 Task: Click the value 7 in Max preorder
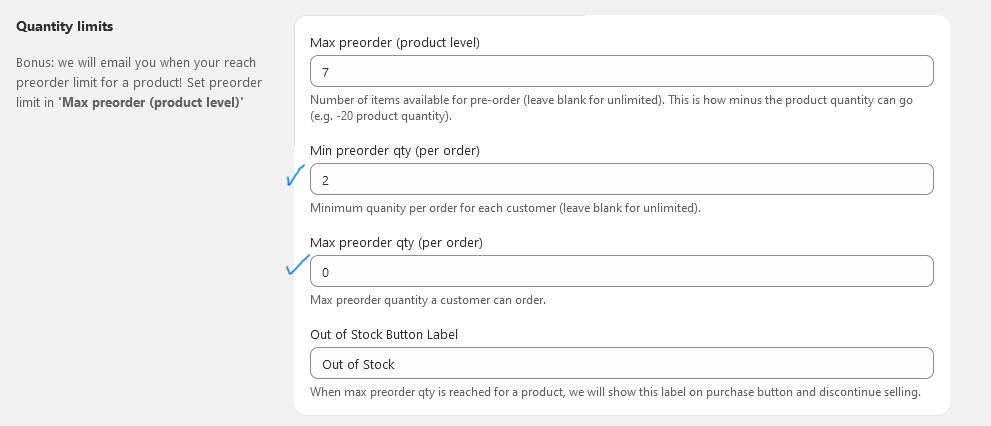click(325, 72)
